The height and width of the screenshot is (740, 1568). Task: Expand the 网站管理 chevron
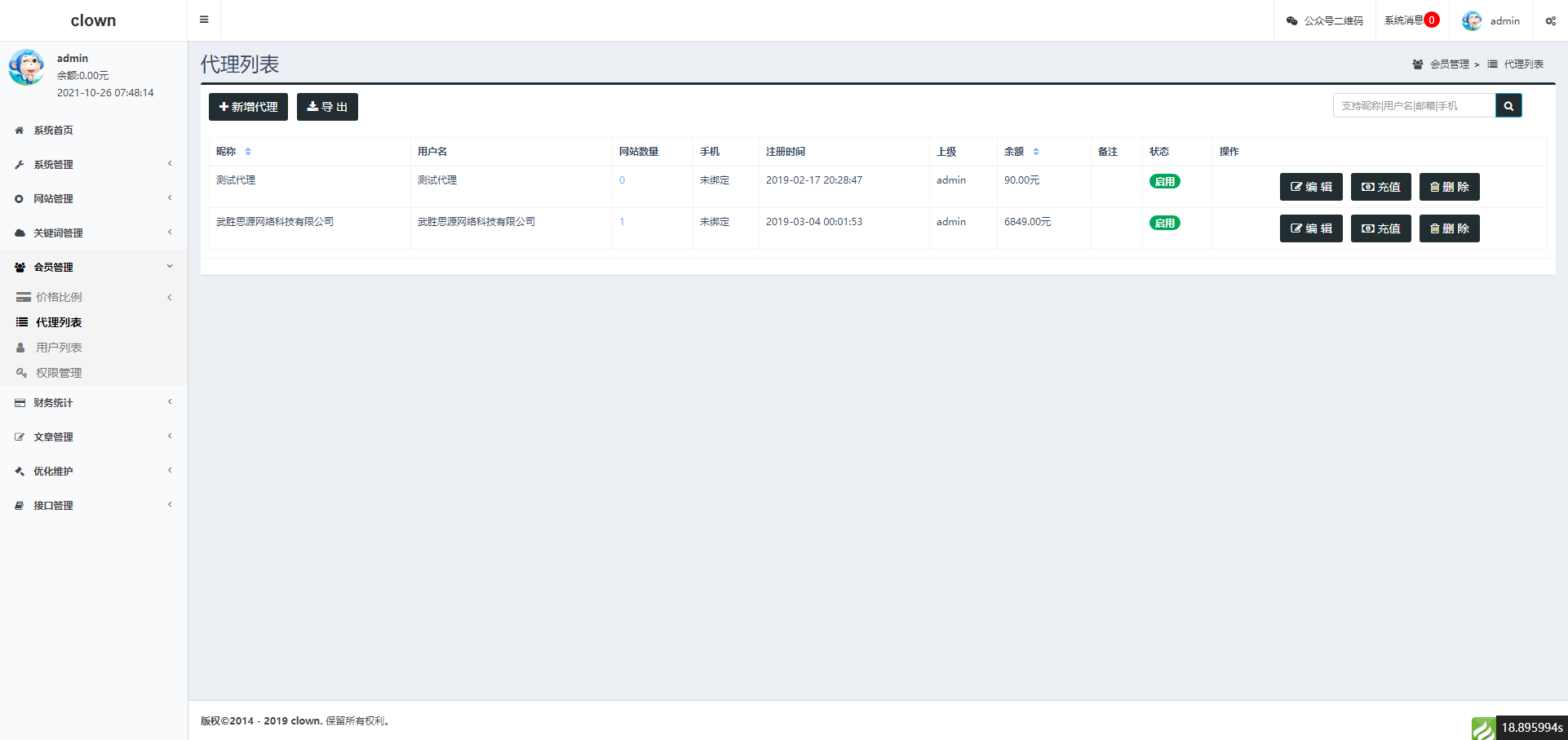click(x=170, y=198)
